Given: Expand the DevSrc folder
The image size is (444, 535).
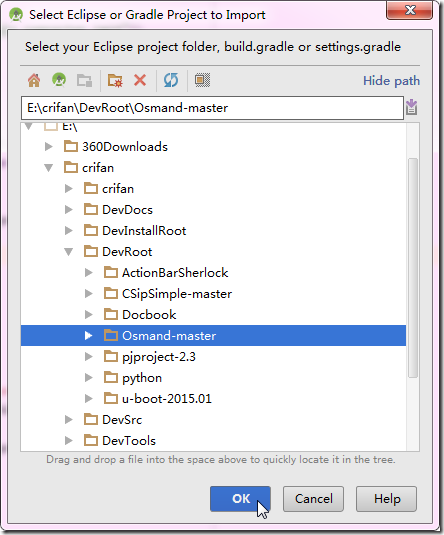Looking at the screenshot, I should 69,420.
